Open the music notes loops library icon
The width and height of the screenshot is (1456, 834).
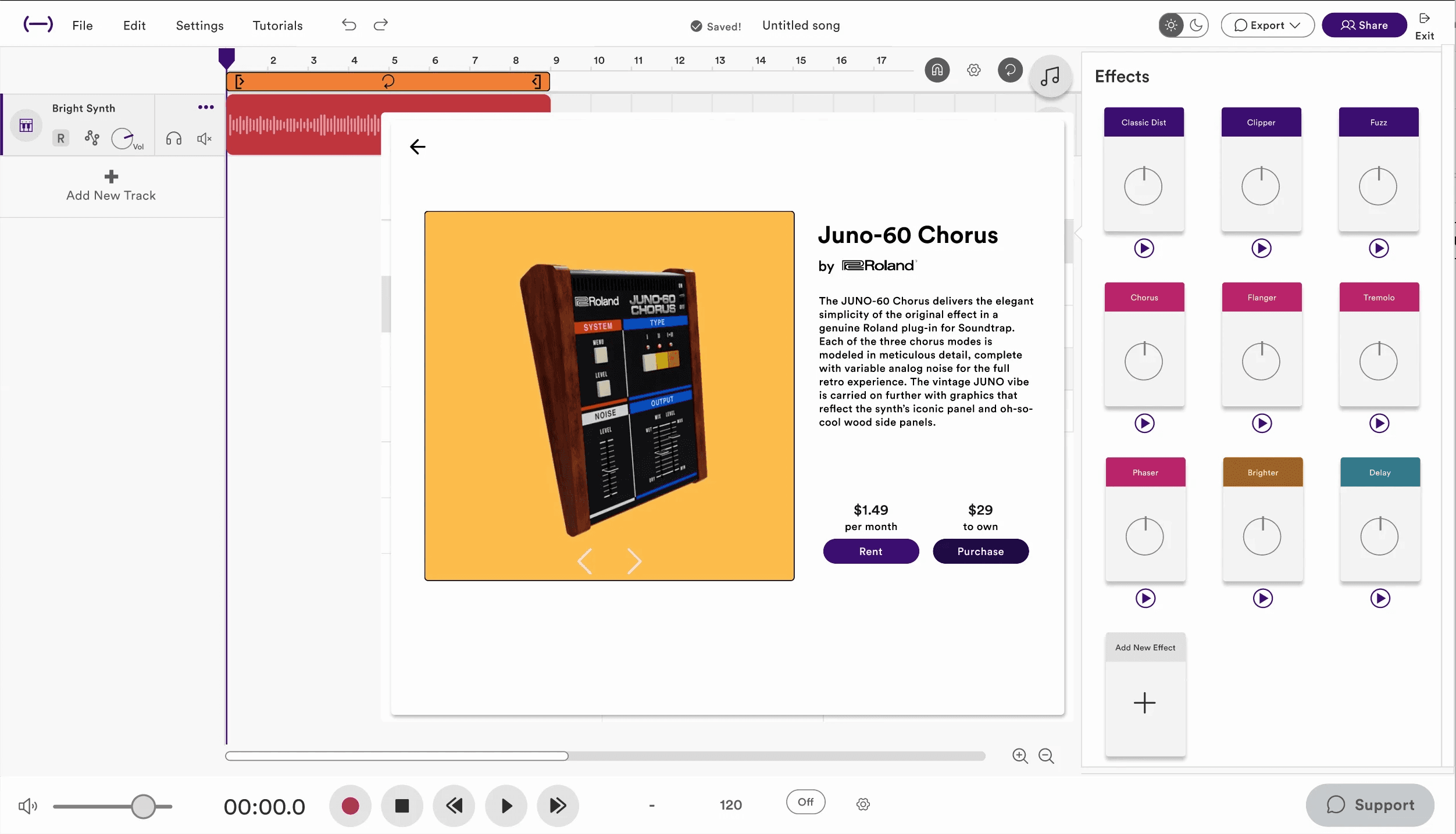[x=1050, y=76]
